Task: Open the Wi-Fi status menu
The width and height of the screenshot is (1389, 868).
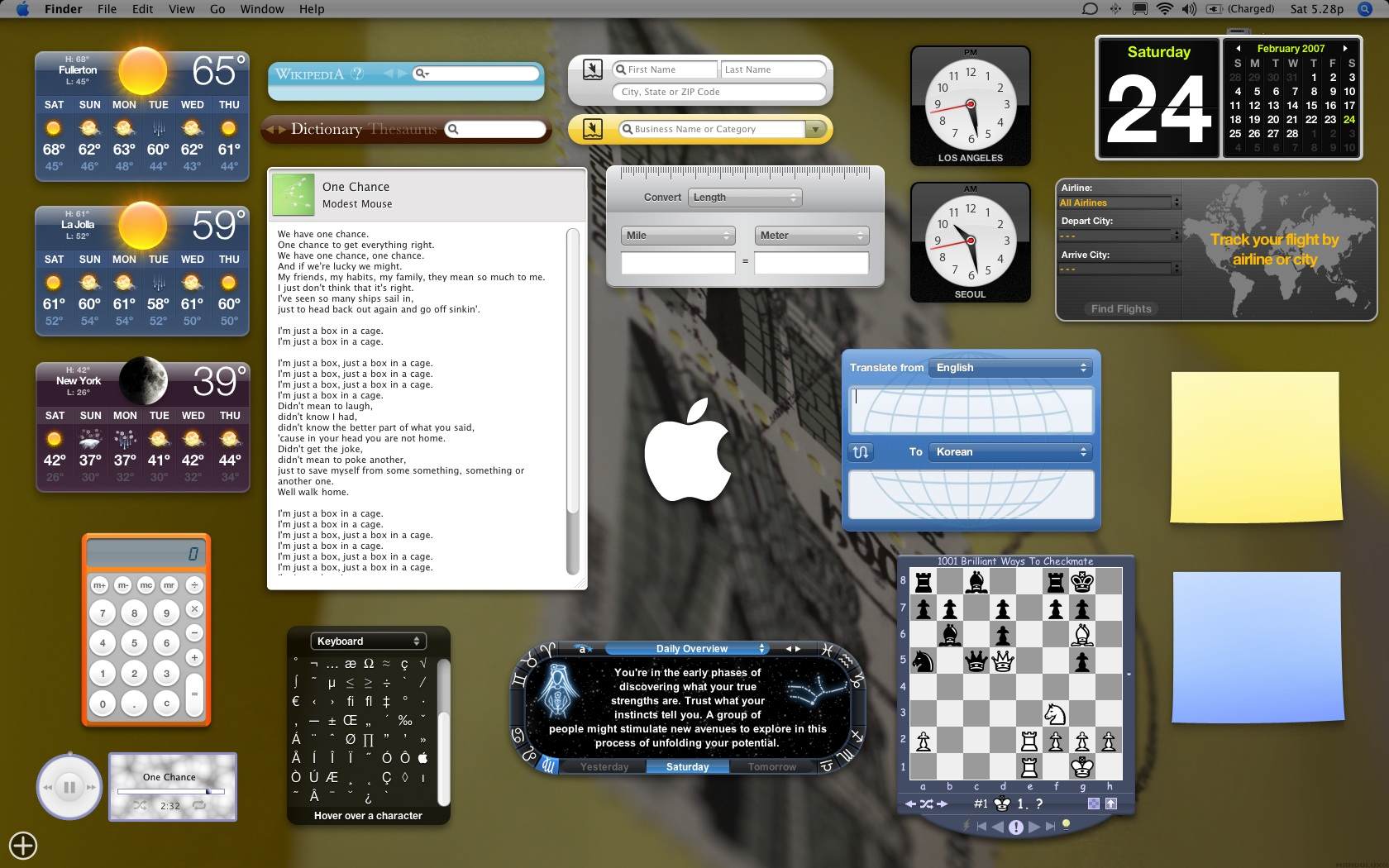Action: point(1164,9)
